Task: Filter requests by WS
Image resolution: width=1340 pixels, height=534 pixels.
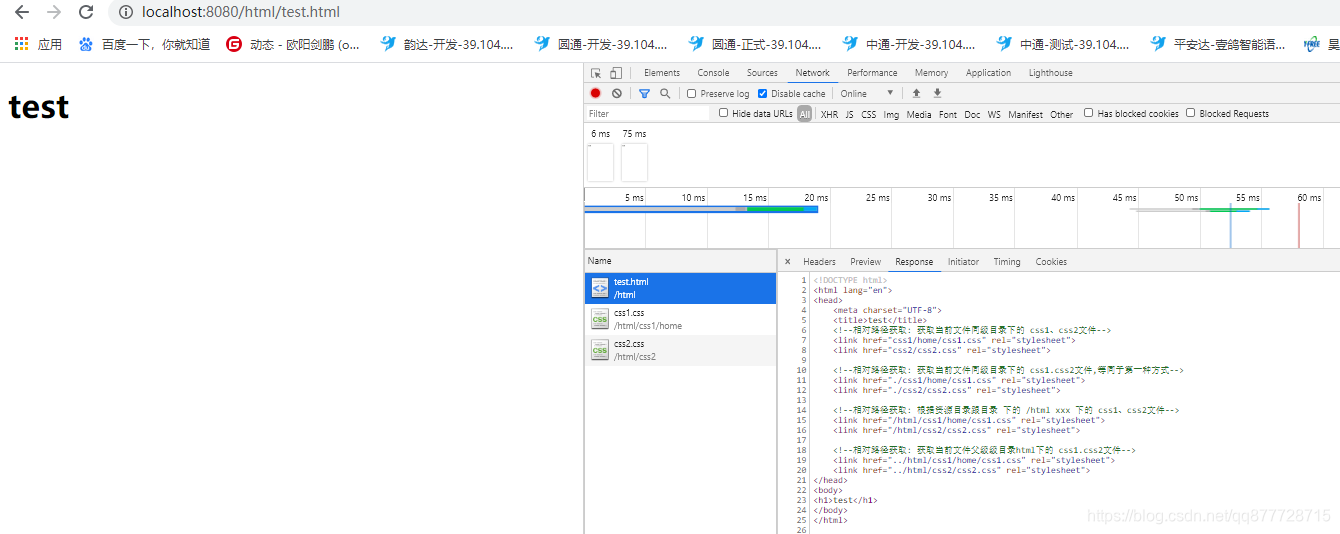Action: pyautogui.click(x=994, y=114)
